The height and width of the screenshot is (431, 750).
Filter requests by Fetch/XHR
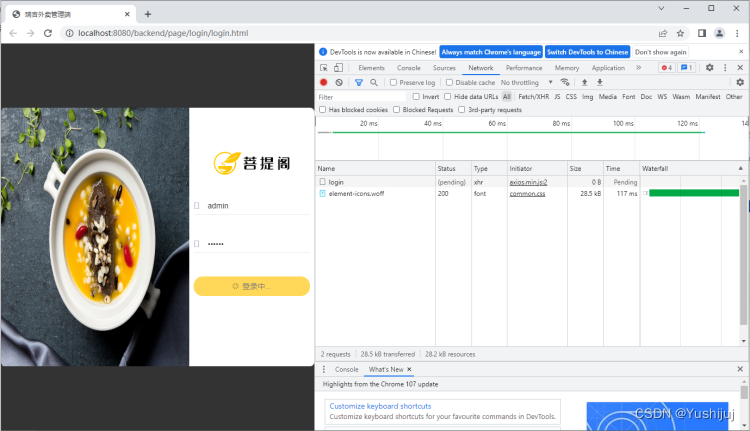[x=534, y=97]
